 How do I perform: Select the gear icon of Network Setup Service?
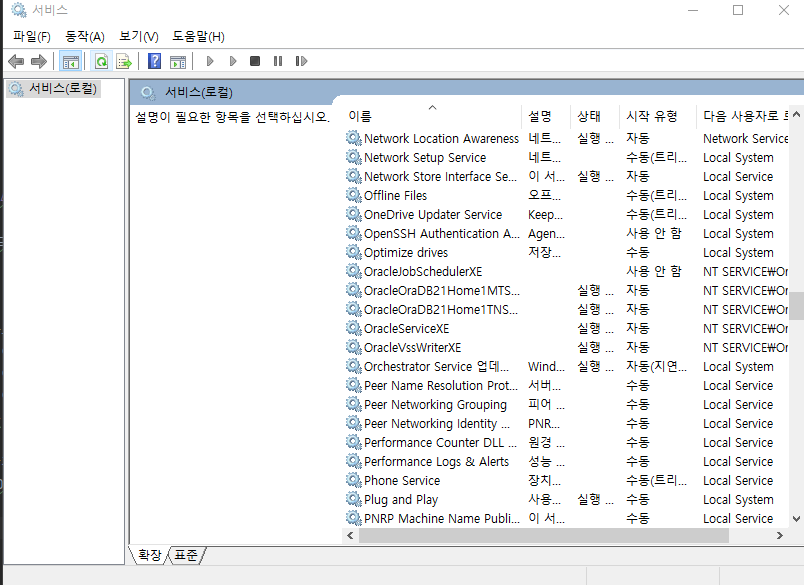pos(353,157)
